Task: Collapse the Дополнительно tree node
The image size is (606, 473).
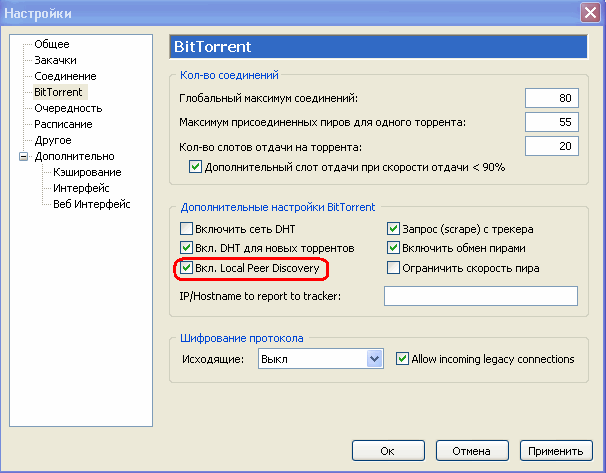Action: click(24, 157)
